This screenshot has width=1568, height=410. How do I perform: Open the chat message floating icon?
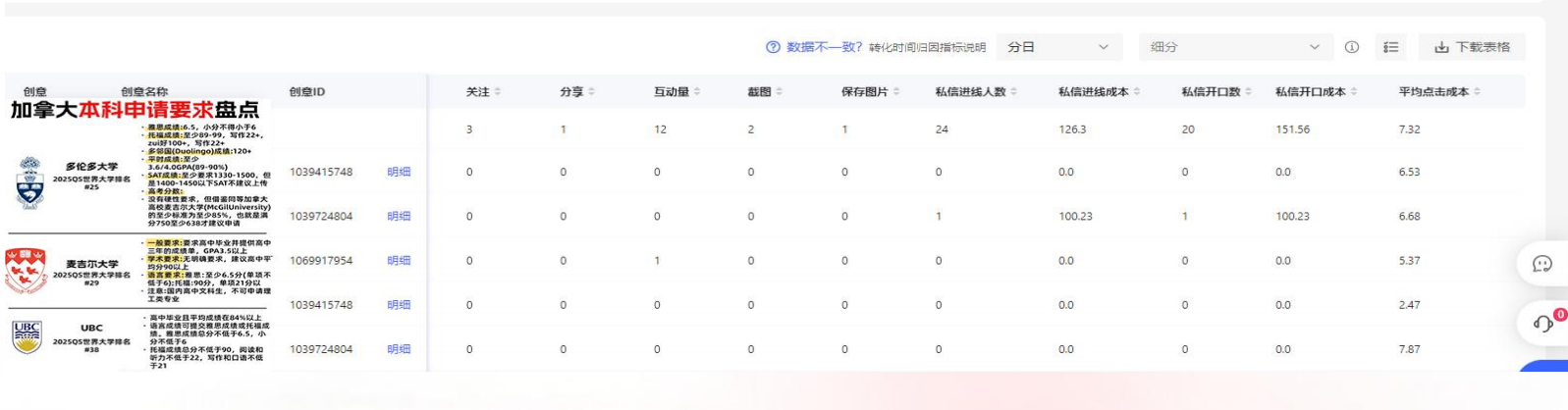point(1542,263)
